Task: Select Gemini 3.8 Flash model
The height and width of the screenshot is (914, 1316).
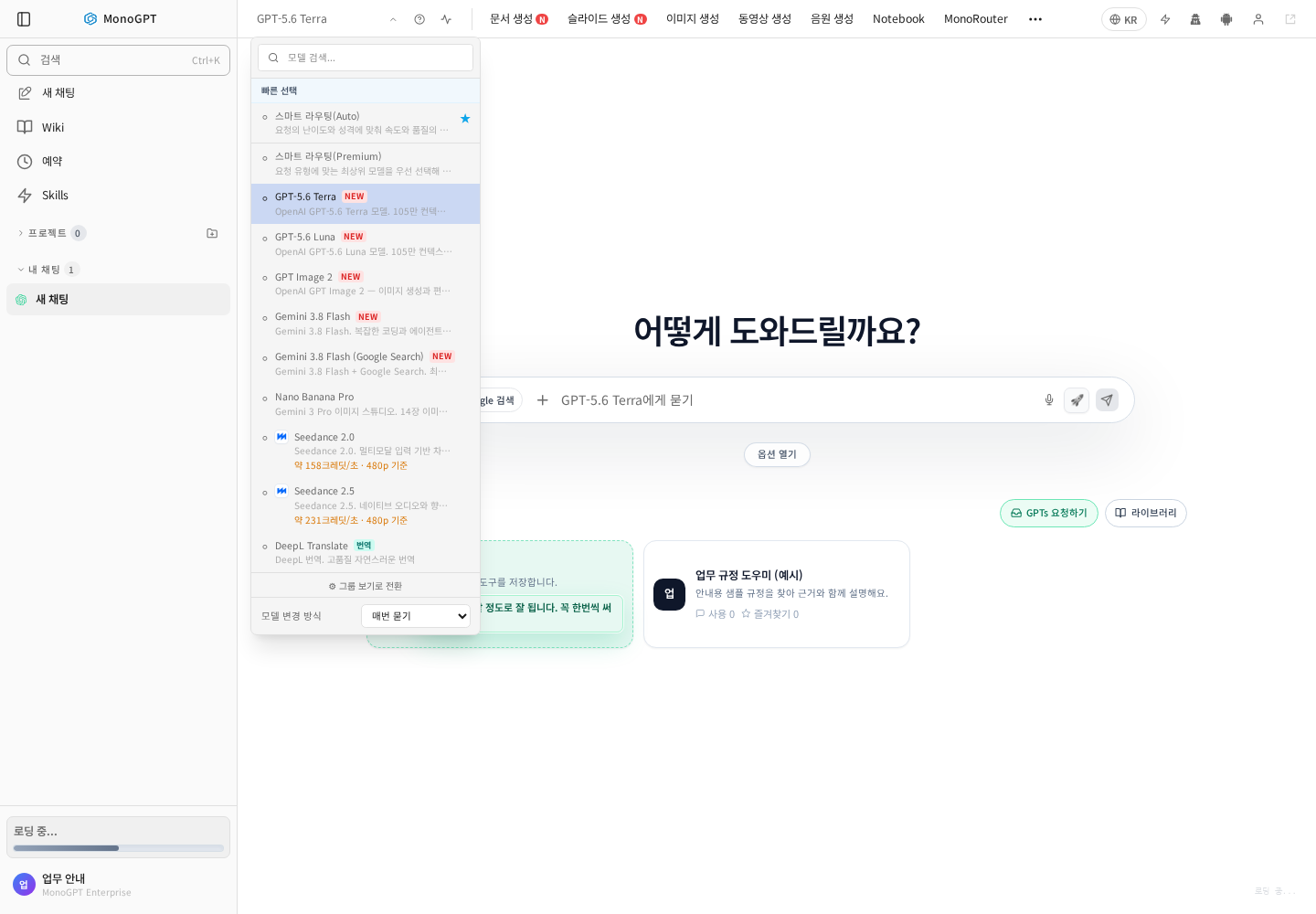Action: [x=366, y=324]
